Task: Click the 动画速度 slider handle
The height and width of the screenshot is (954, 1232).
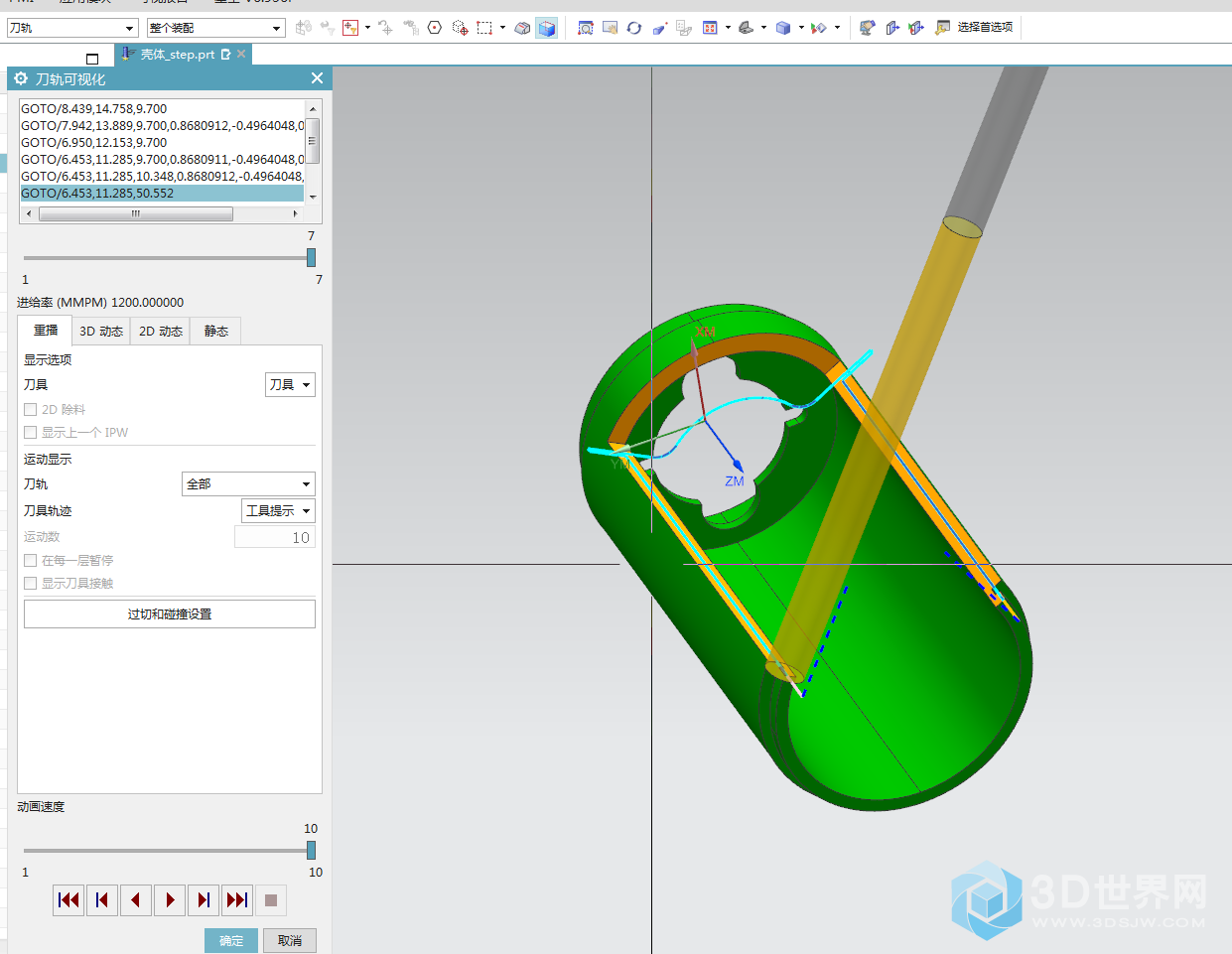Action: pyautogui.click(x=311, y=850)
